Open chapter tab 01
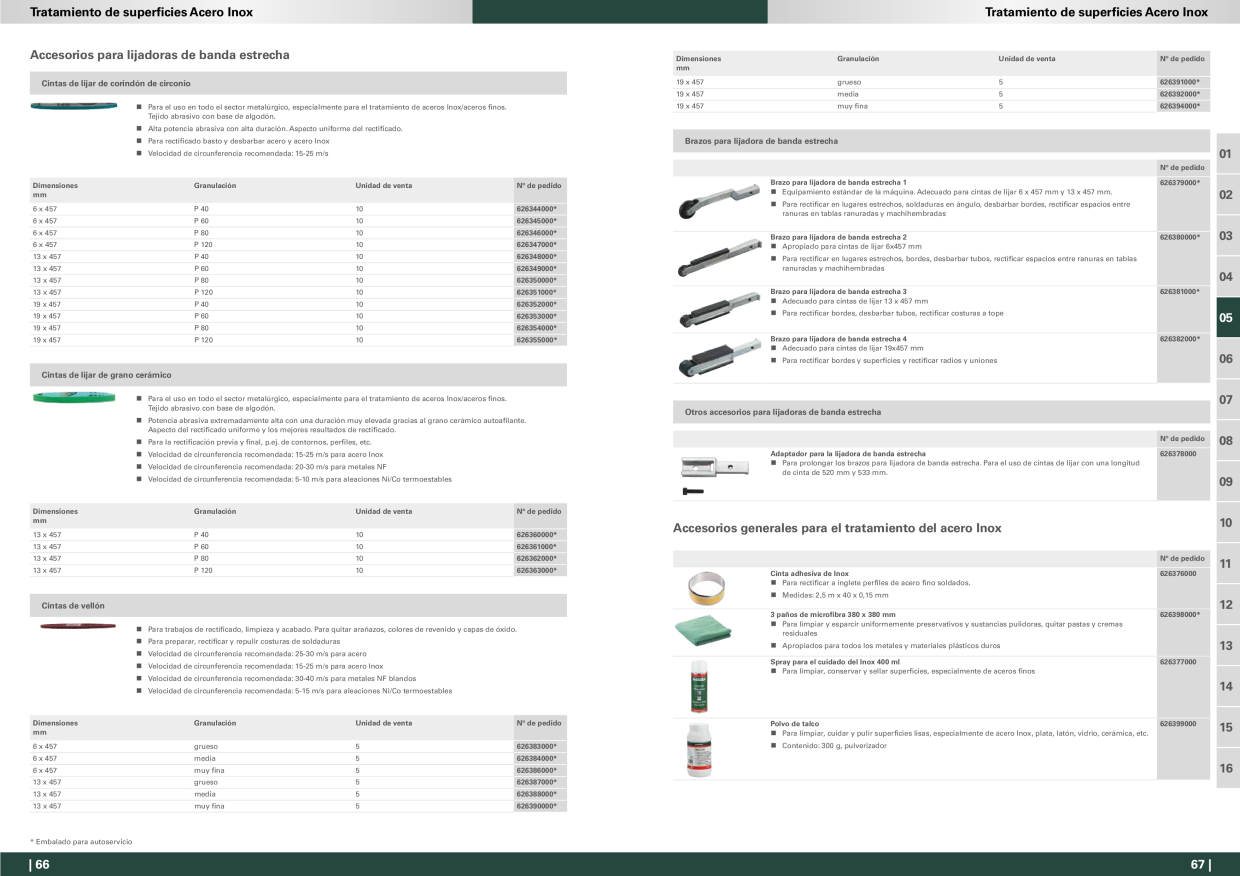 point(1226,154)
